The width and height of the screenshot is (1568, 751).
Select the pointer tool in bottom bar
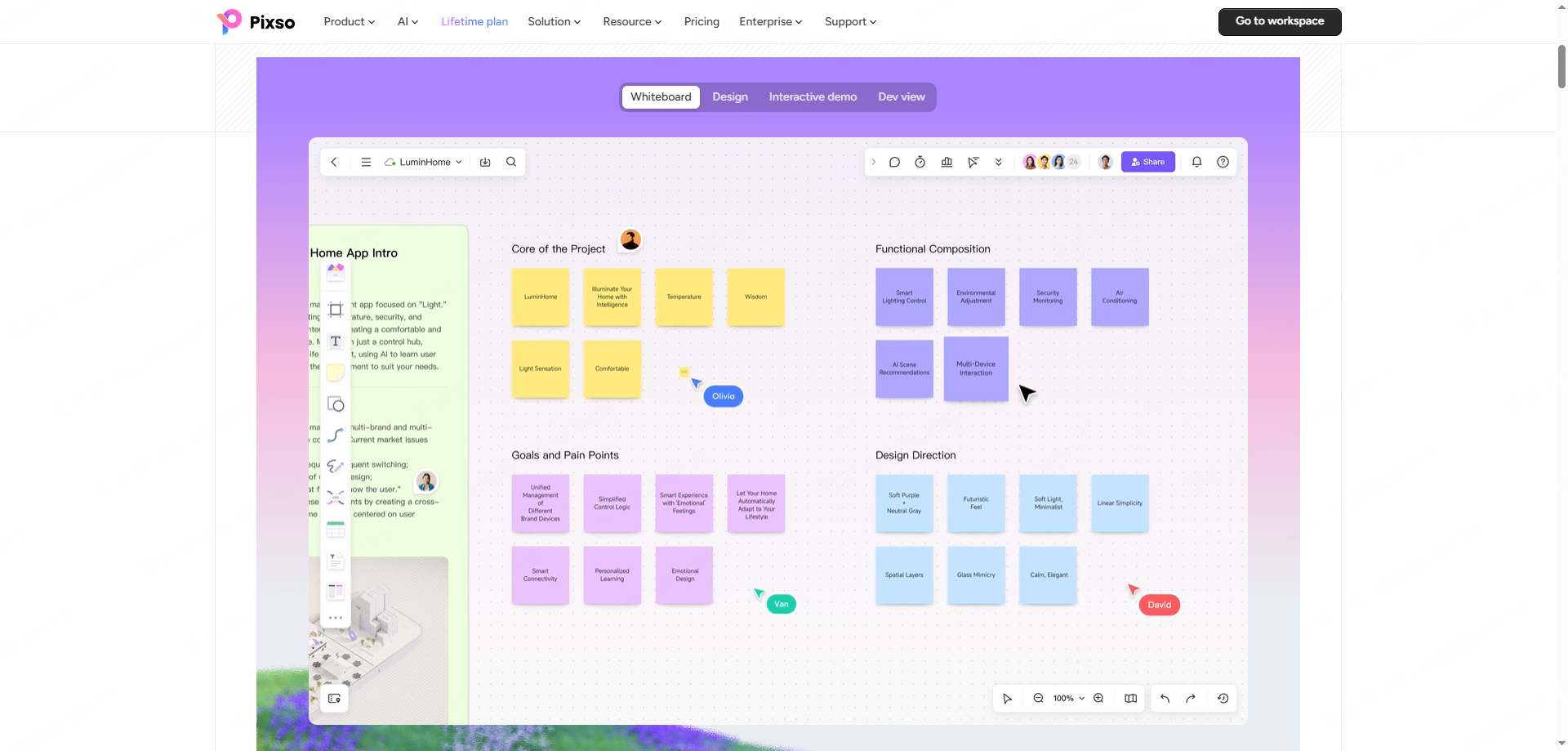(x=1008, y=699)
